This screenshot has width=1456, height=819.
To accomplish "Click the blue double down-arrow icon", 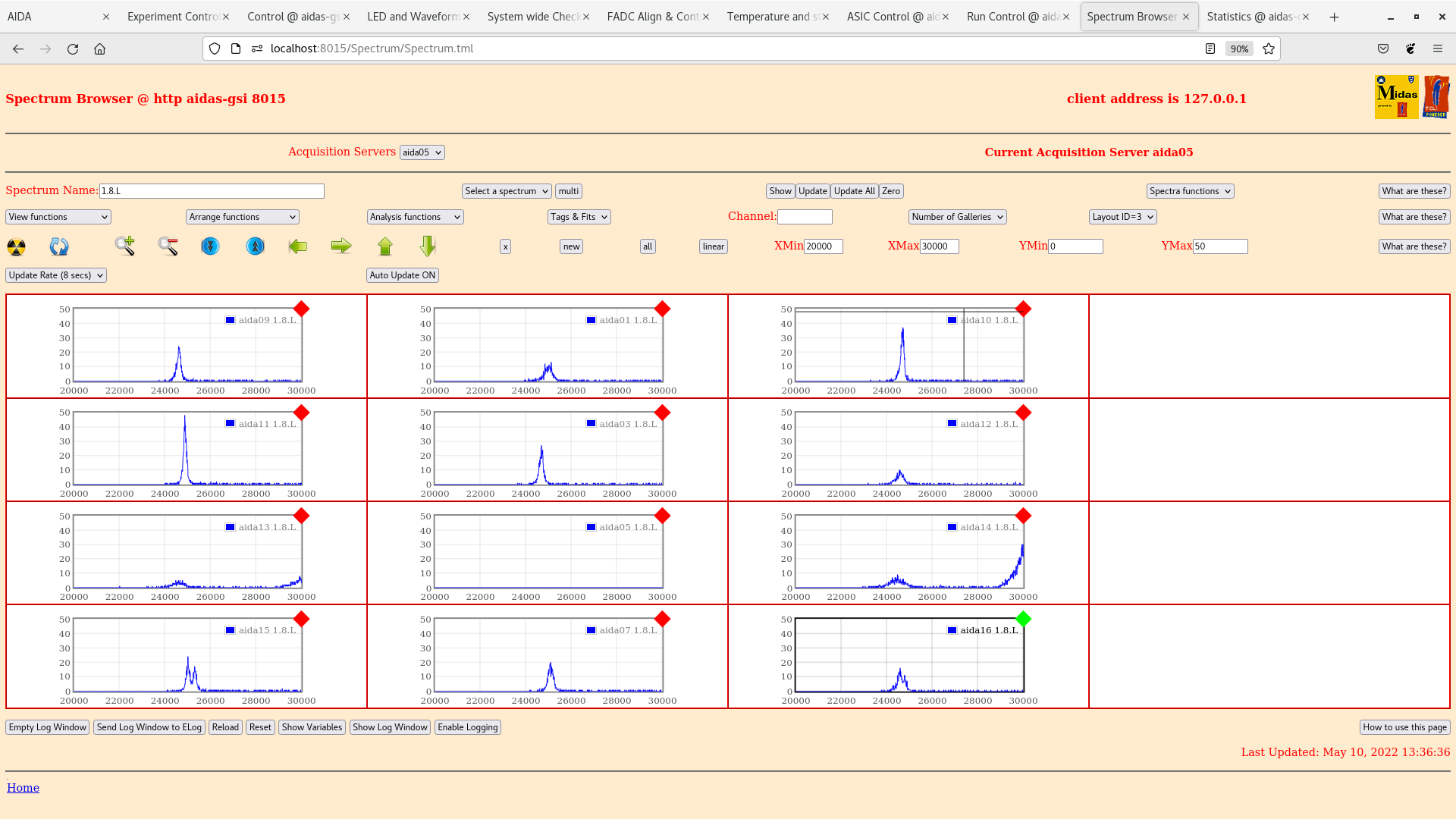I will (210, 246).
